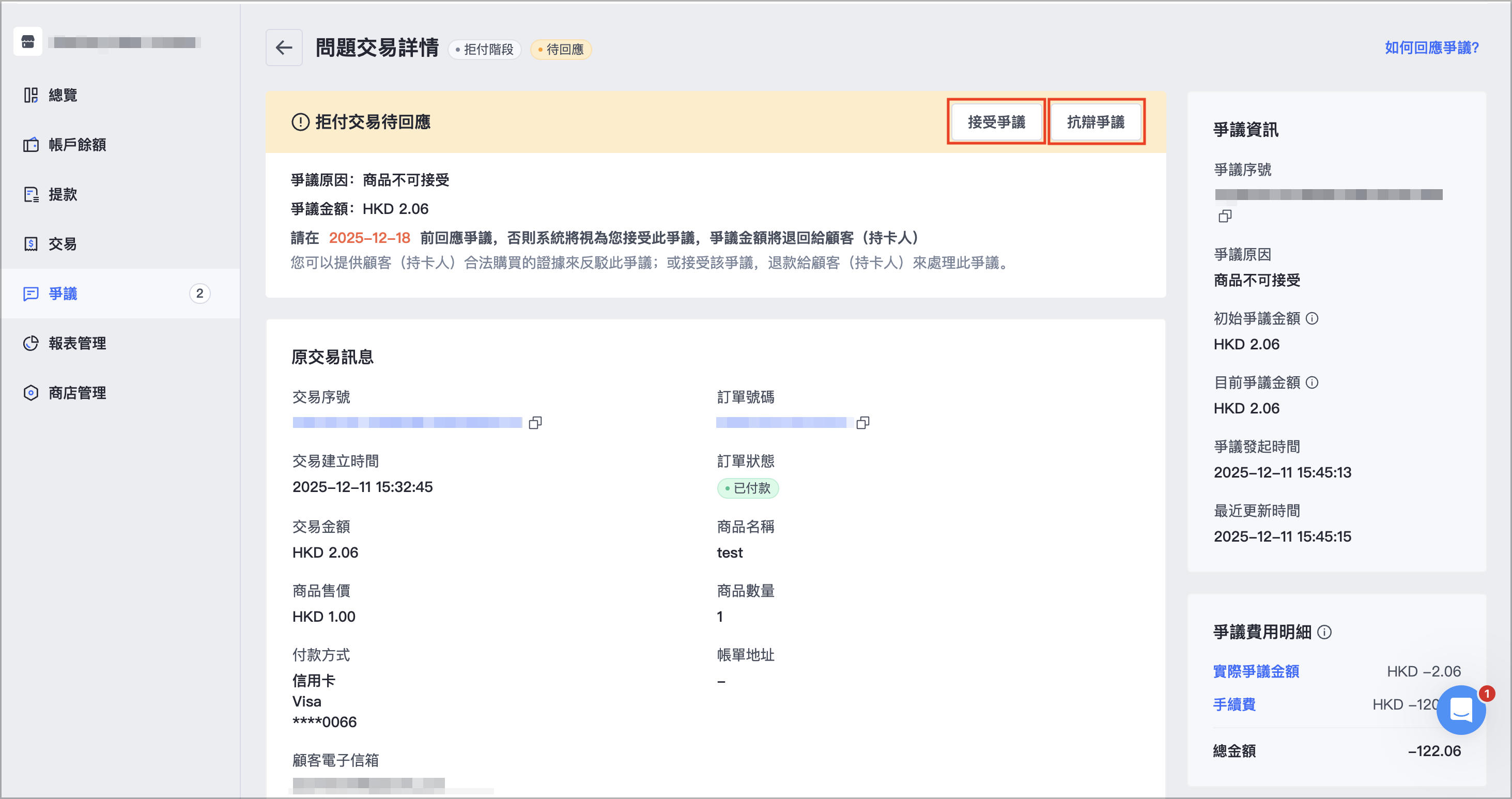Click the 手續費 fee link

point(1235,704)
